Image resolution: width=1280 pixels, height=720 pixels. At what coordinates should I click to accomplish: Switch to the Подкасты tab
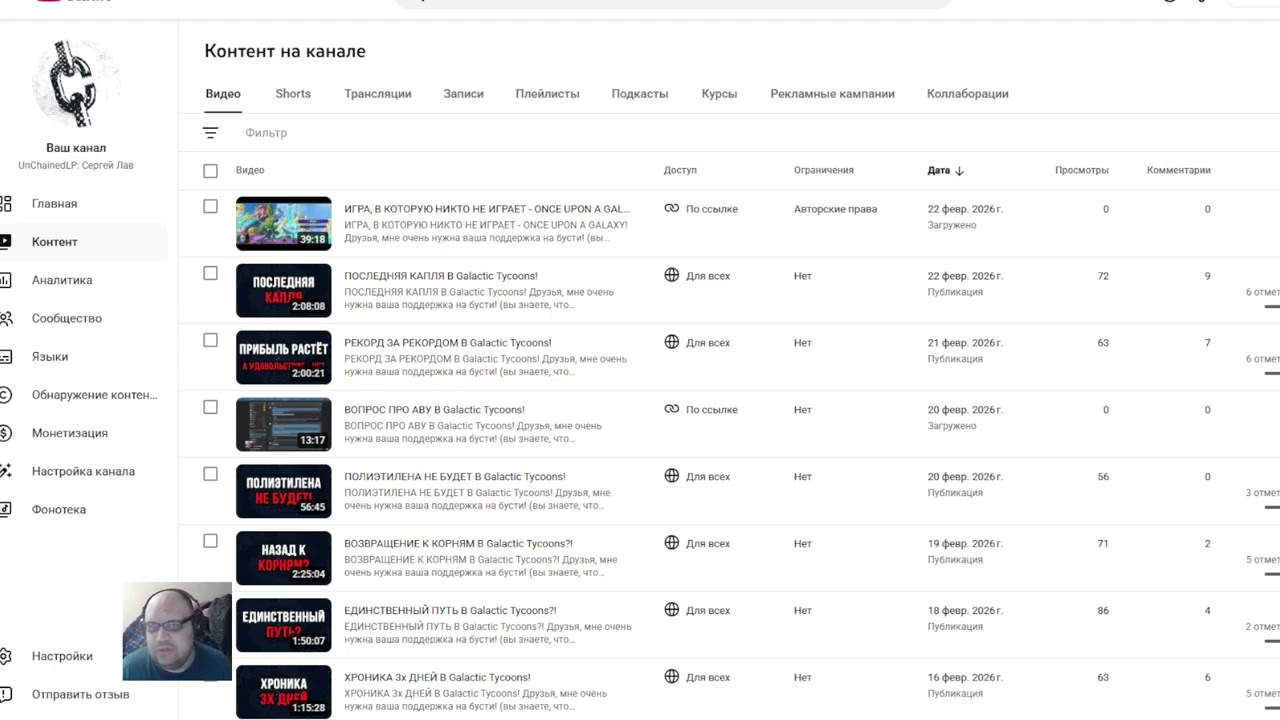pos(640,94)
